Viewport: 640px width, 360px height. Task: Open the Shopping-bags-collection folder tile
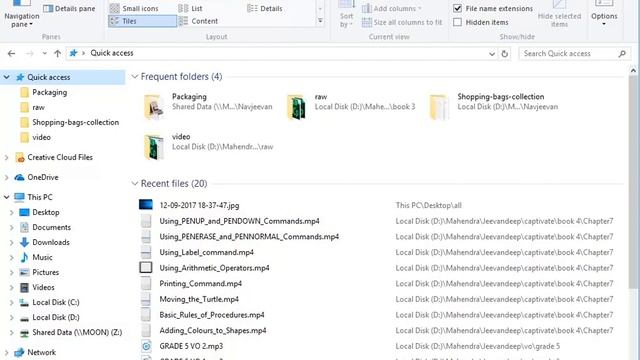(x=494, y=107)
